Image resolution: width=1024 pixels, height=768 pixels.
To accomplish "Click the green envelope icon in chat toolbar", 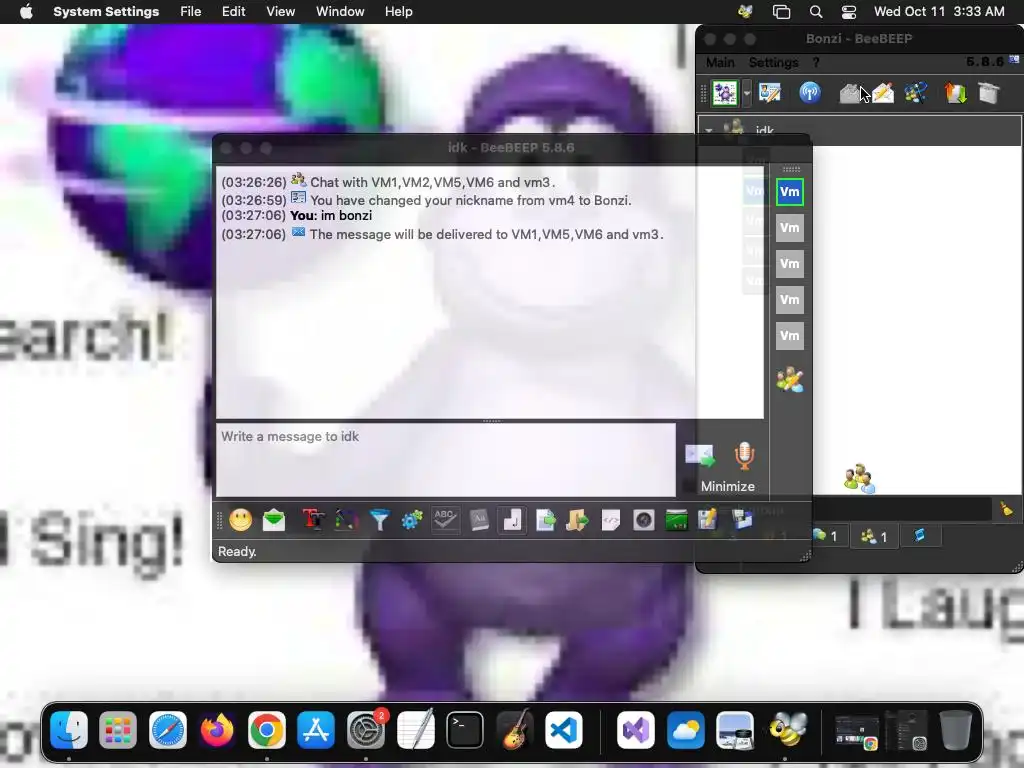I will pos(274,520).
